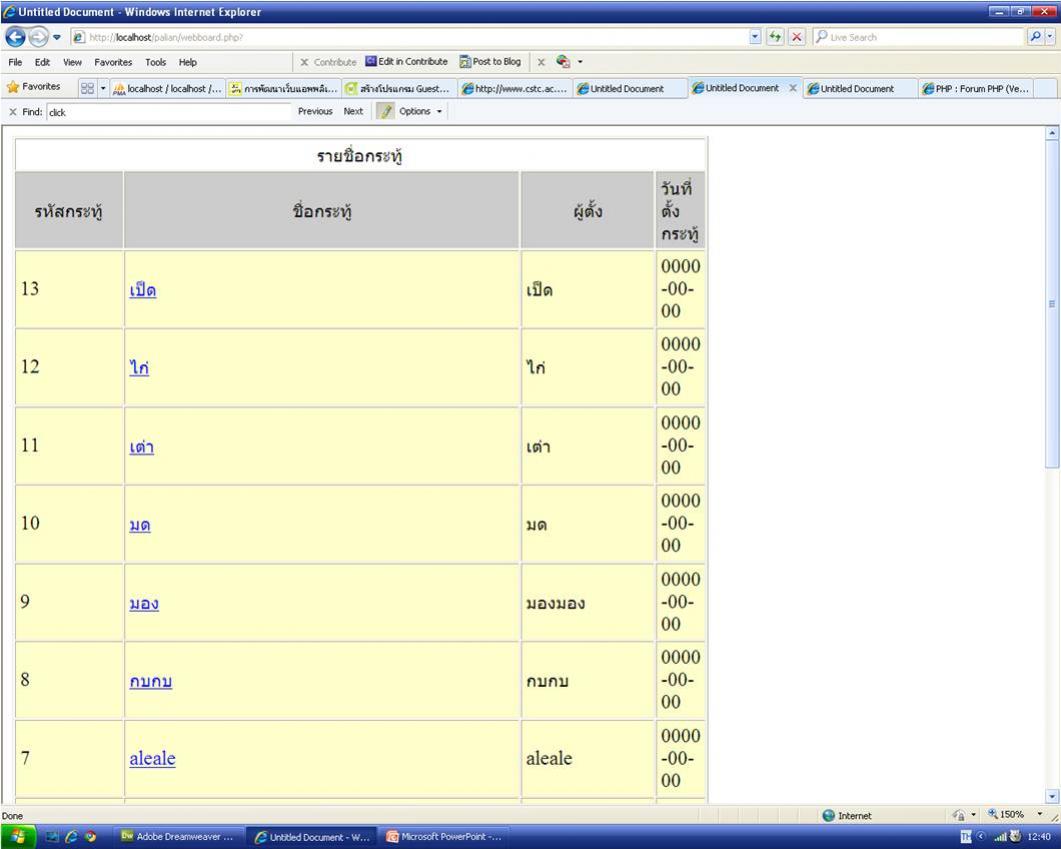The width and height of the screenshot is (1061, 849).
Task: Expand the address bar history dropdown
Action: click(756, 37)
